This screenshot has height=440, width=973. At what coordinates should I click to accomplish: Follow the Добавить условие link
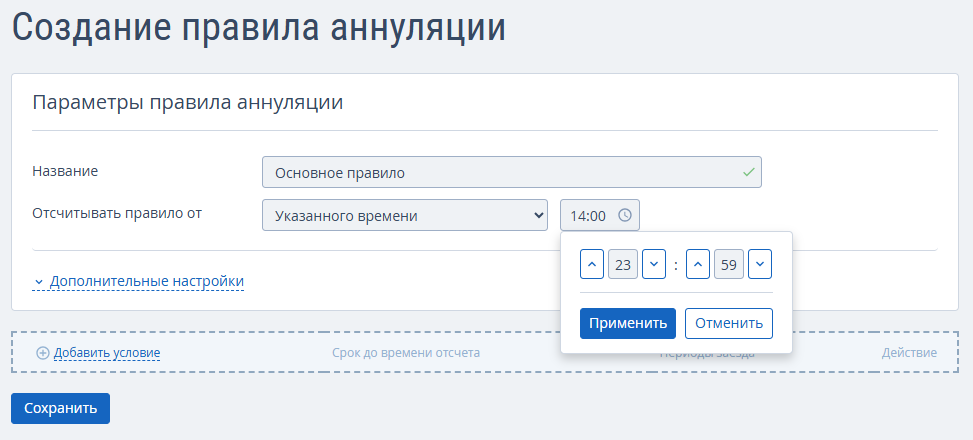(107, 353)
